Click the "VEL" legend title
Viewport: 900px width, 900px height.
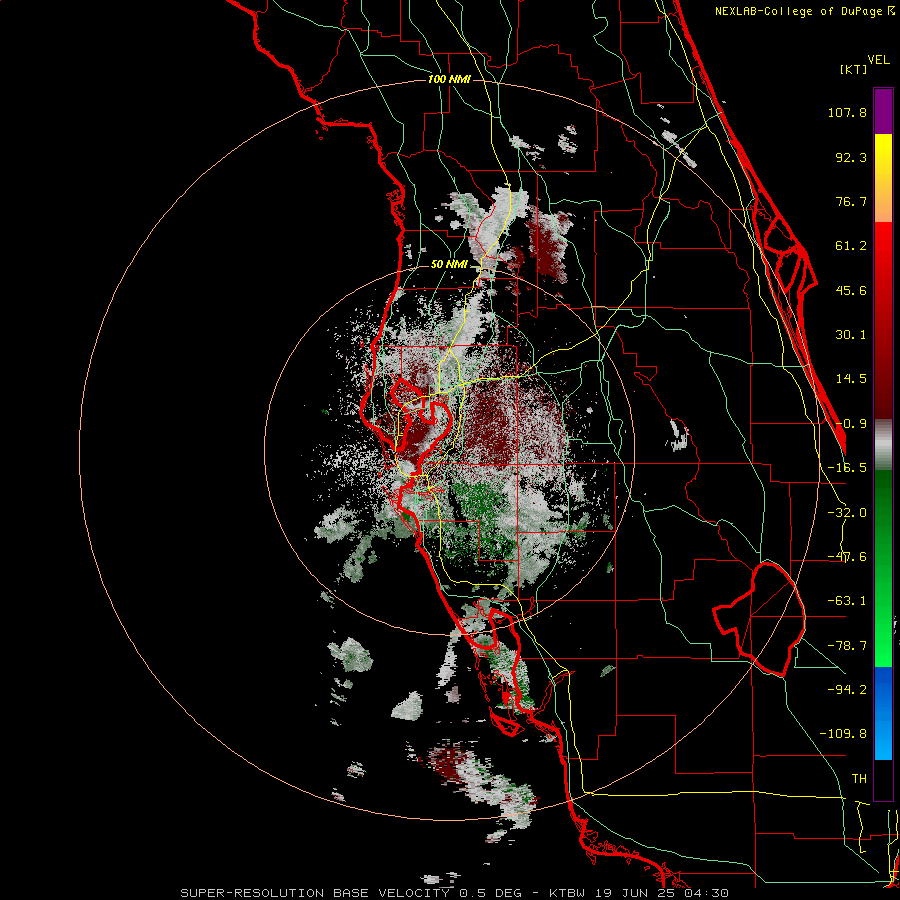[878, 60]
